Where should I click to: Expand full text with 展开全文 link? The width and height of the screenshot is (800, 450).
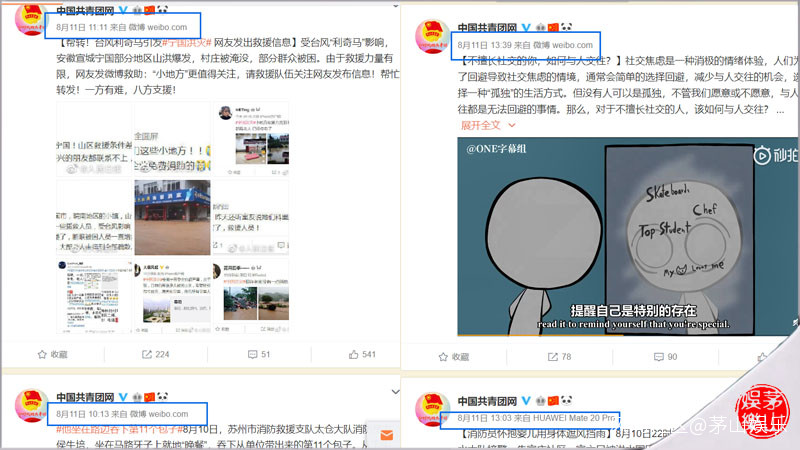click(488, 125)
